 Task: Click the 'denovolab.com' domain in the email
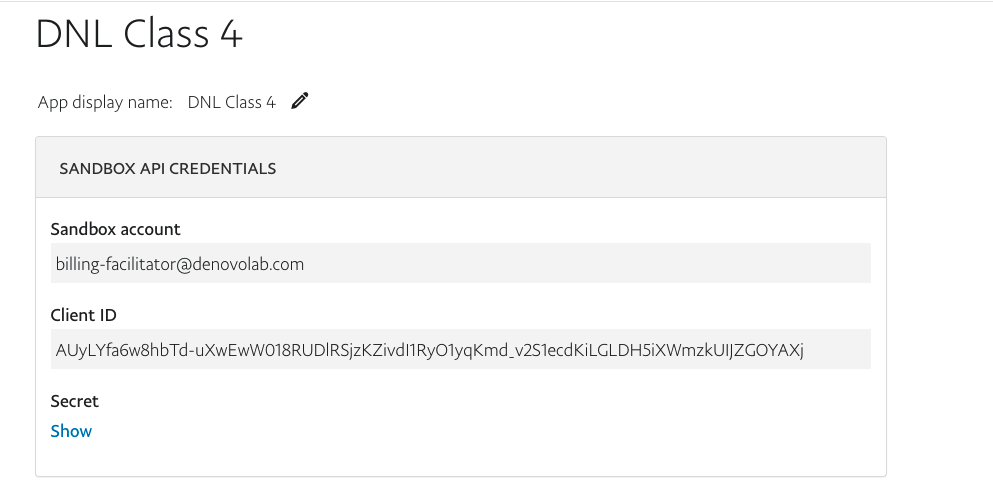(249, 264)
